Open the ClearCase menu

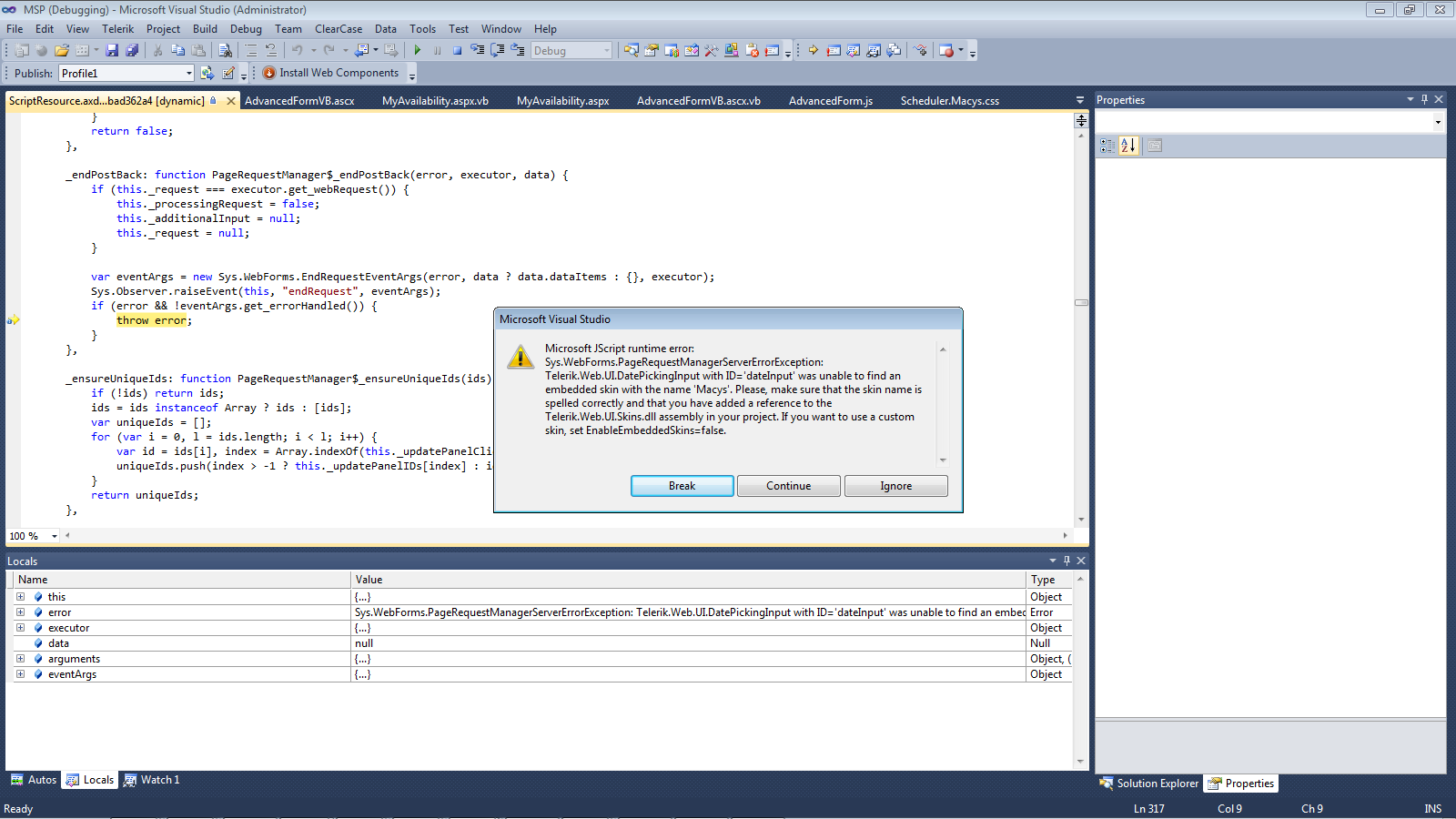tap(339, 29)
